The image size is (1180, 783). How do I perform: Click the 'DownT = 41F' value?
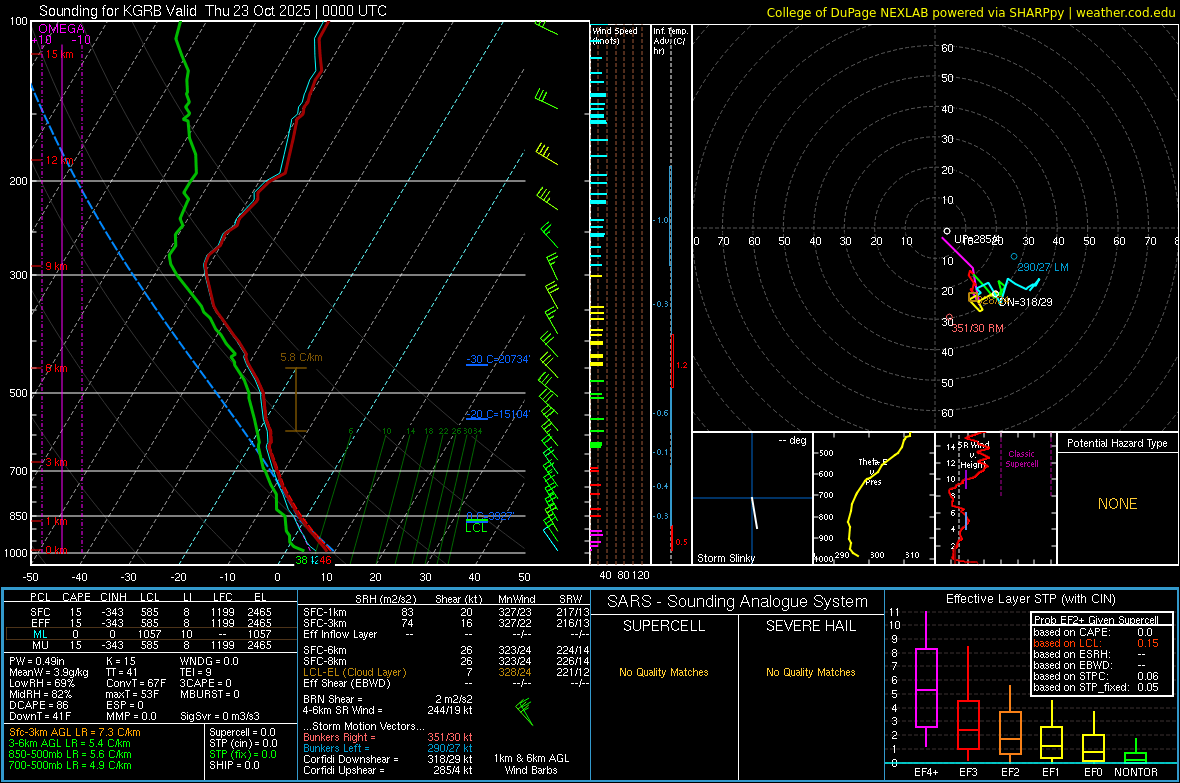pyautogui.click(x=39, y=716)
